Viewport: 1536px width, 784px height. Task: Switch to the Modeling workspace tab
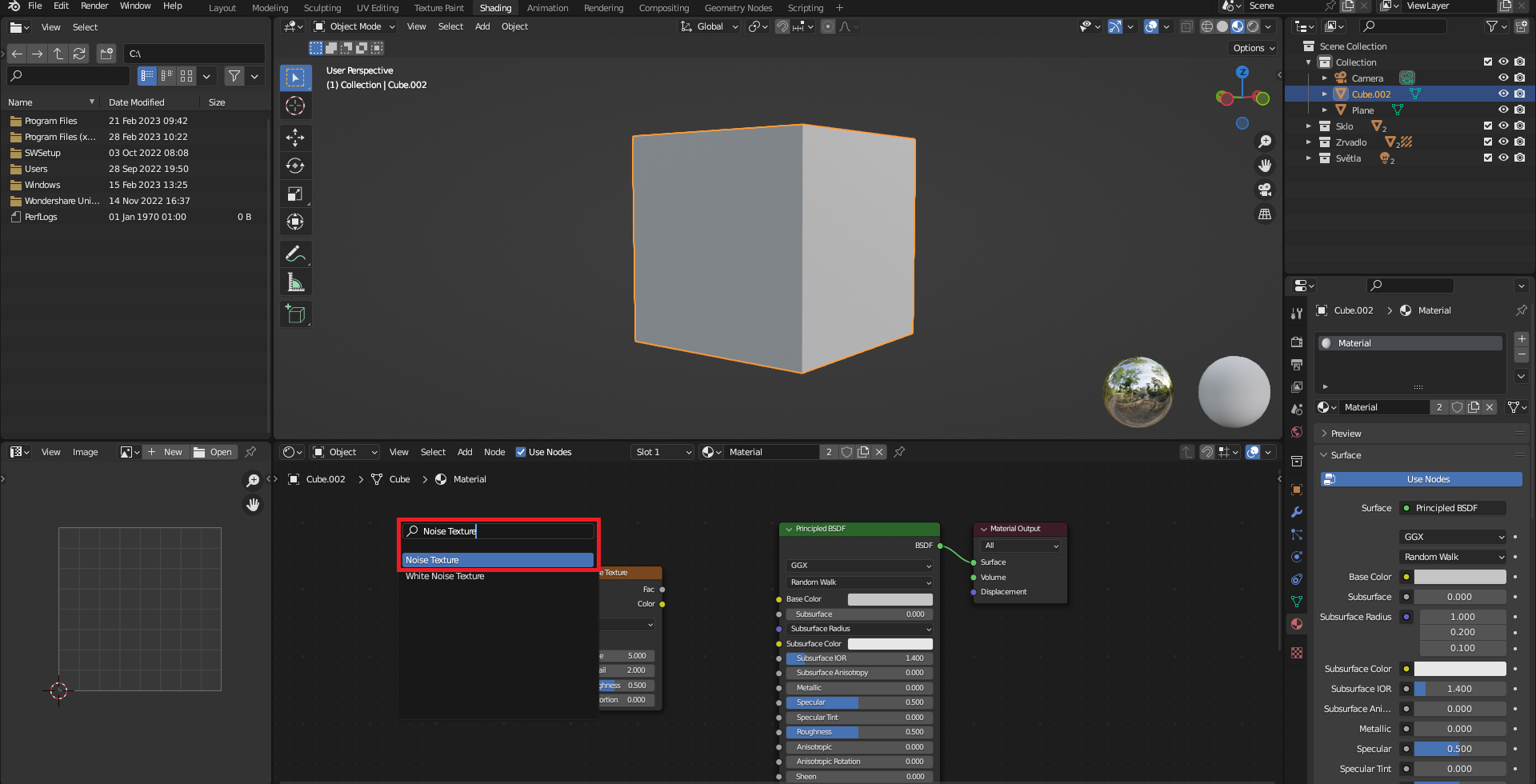tap(270, 8)
